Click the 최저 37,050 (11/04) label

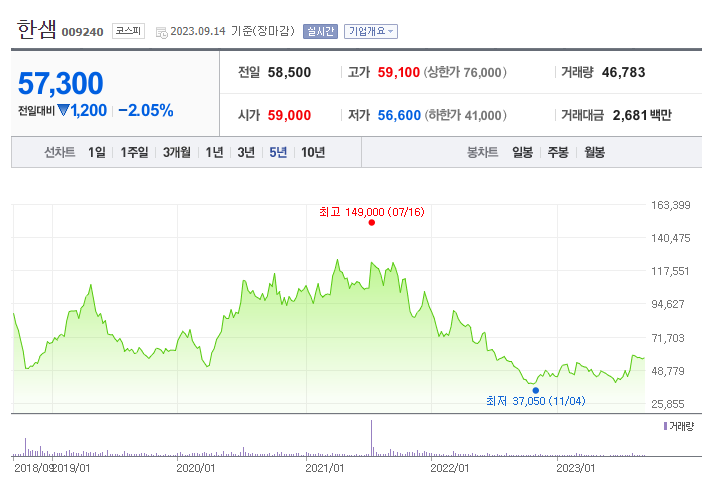coord(535,401)
